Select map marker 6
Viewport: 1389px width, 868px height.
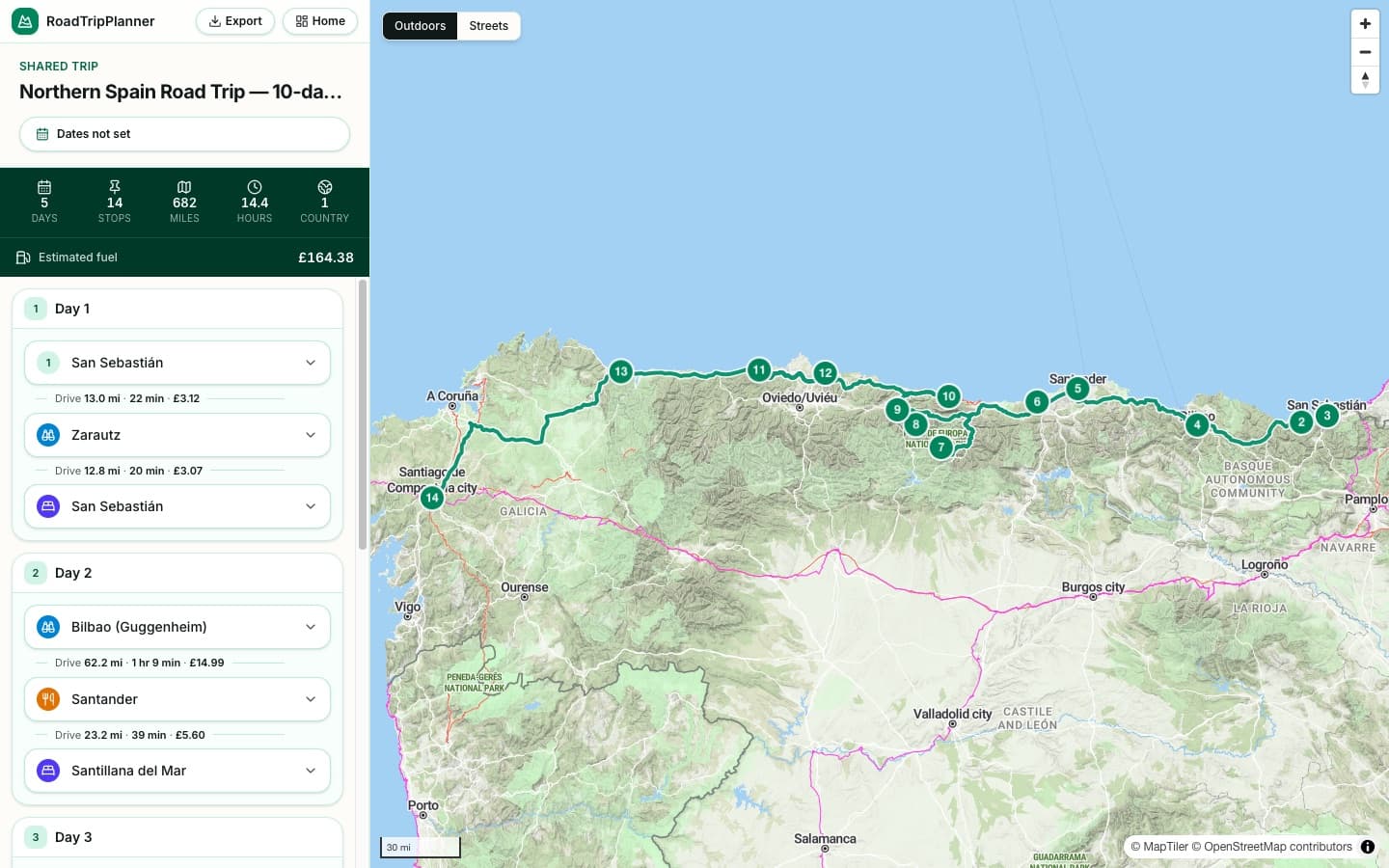point(1037,402)
